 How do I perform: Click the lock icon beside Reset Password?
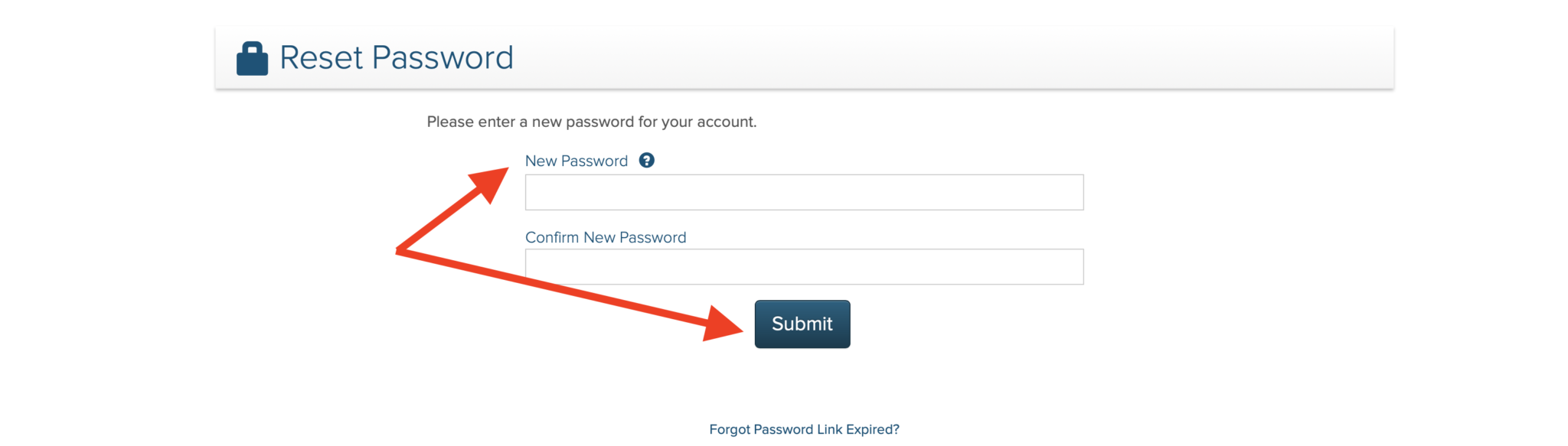click(x=252, y=58)
